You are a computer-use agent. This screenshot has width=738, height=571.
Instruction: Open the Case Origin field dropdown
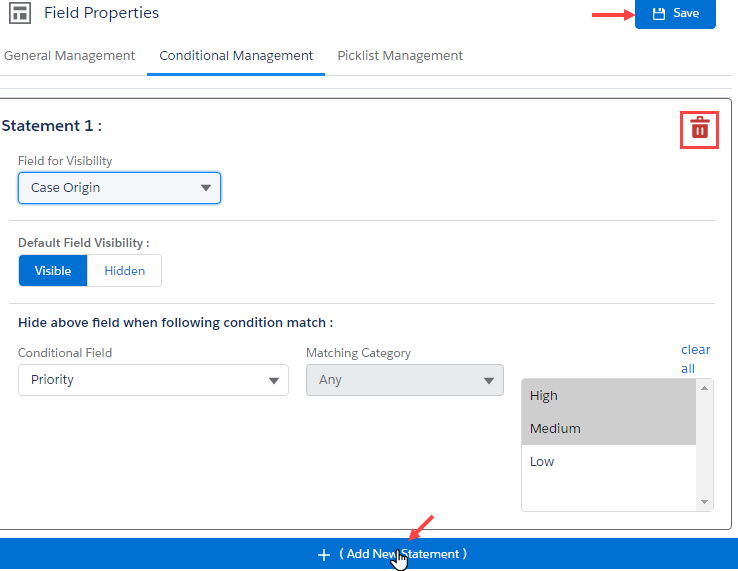[x=119, y=188]
